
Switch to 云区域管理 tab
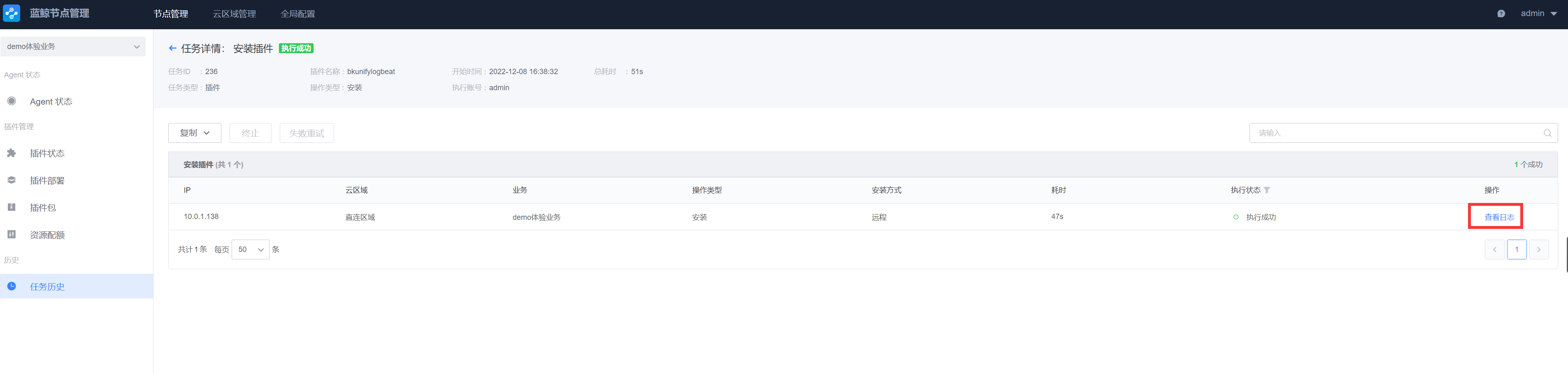(x=234, y=14)
